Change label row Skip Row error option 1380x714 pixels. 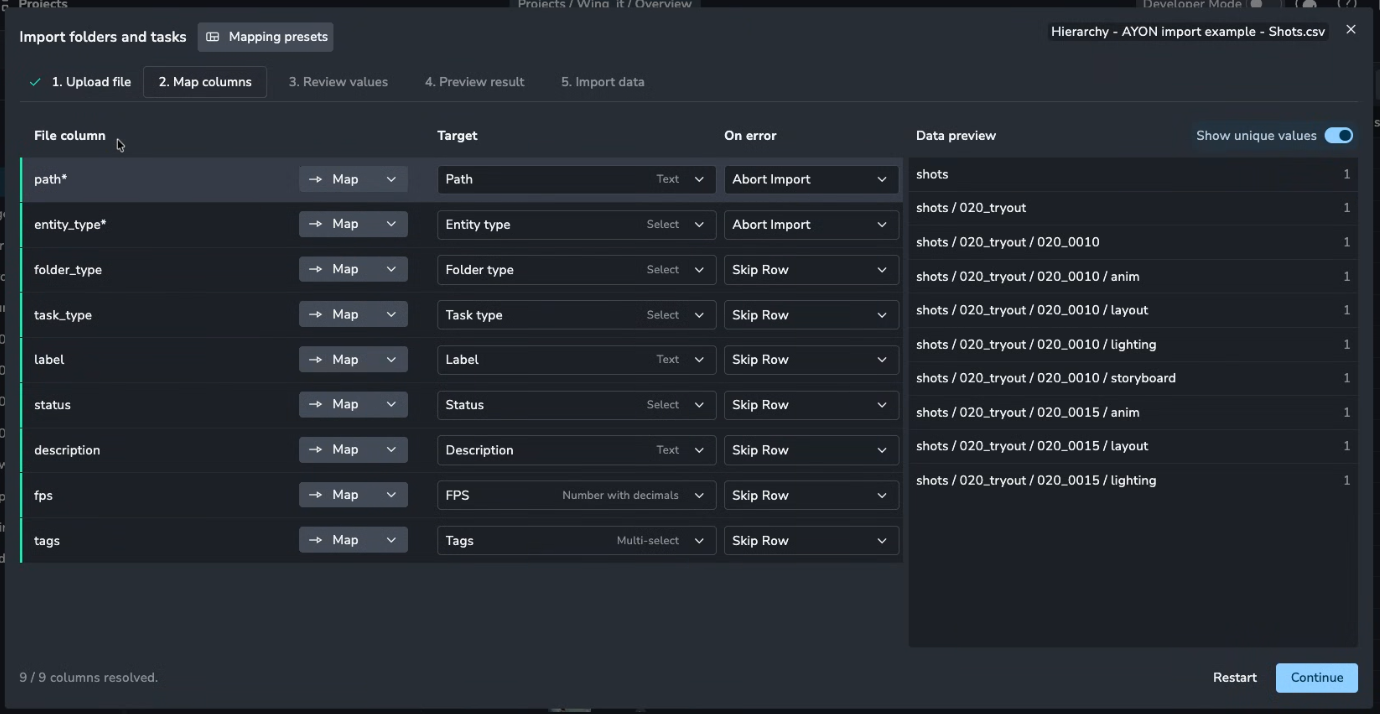811,359
